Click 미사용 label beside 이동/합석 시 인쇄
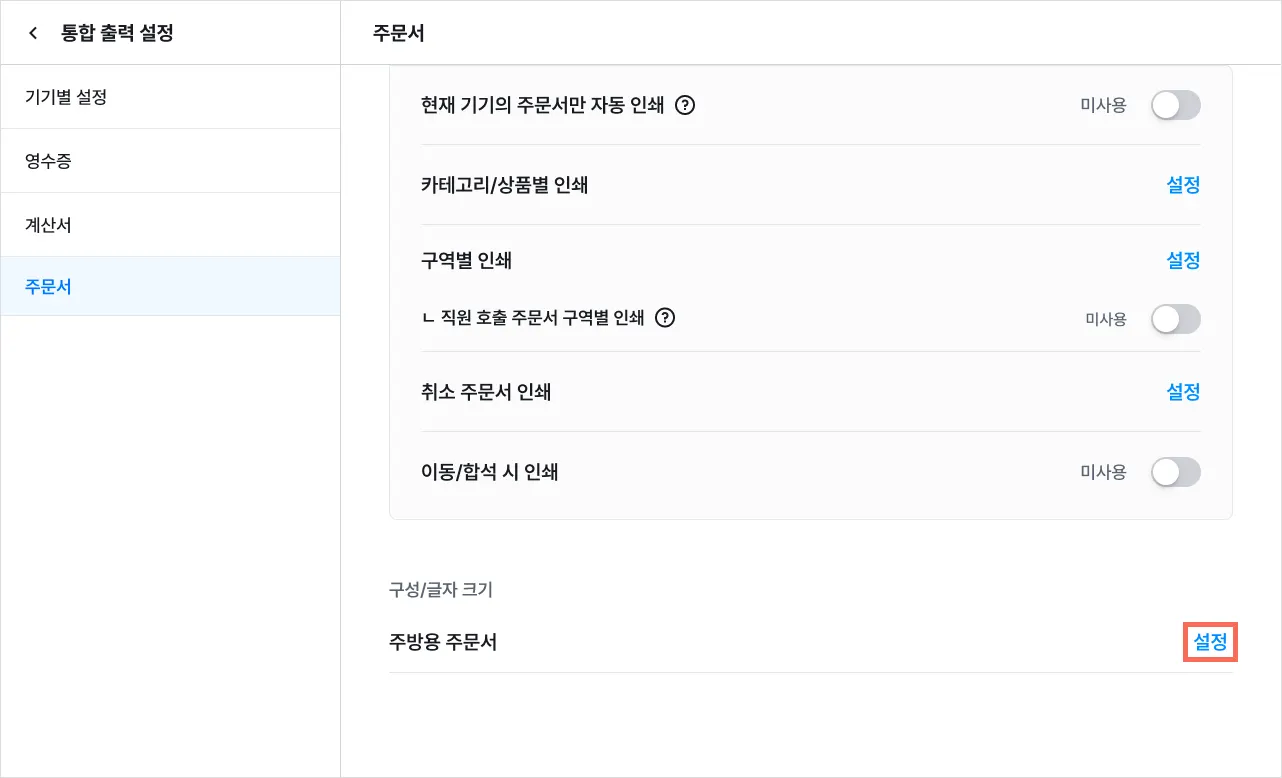 coord(1103,472)
